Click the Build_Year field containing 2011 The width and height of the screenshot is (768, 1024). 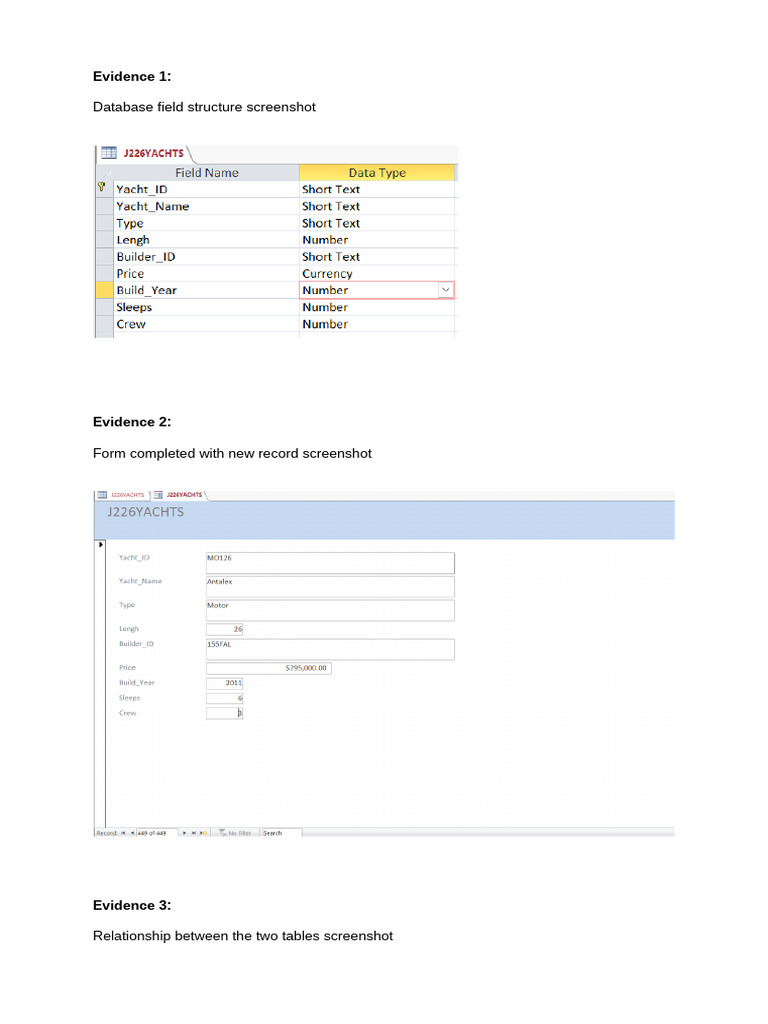click(x=225, y=683)
